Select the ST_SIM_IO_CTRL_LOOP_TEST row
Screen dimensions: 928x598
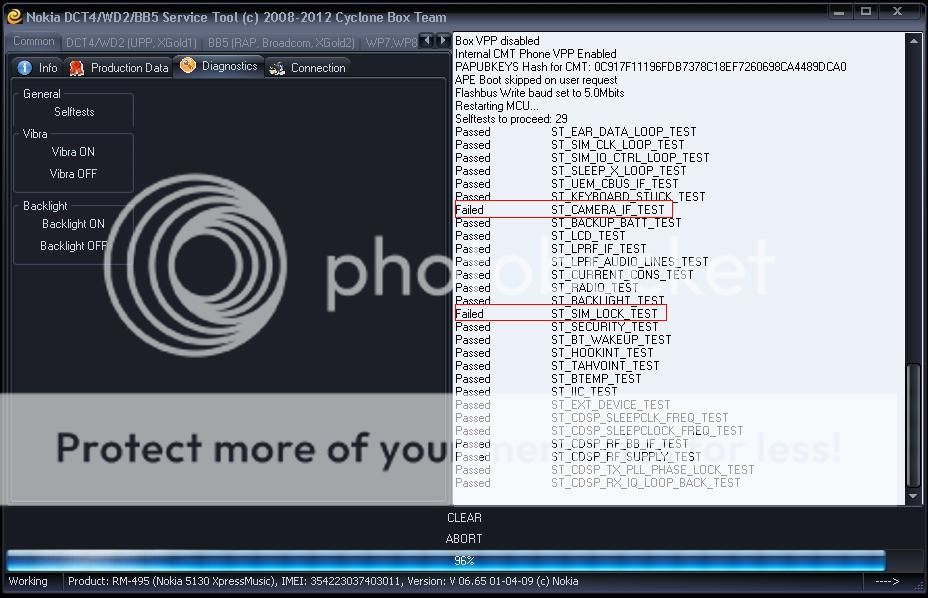582,158
